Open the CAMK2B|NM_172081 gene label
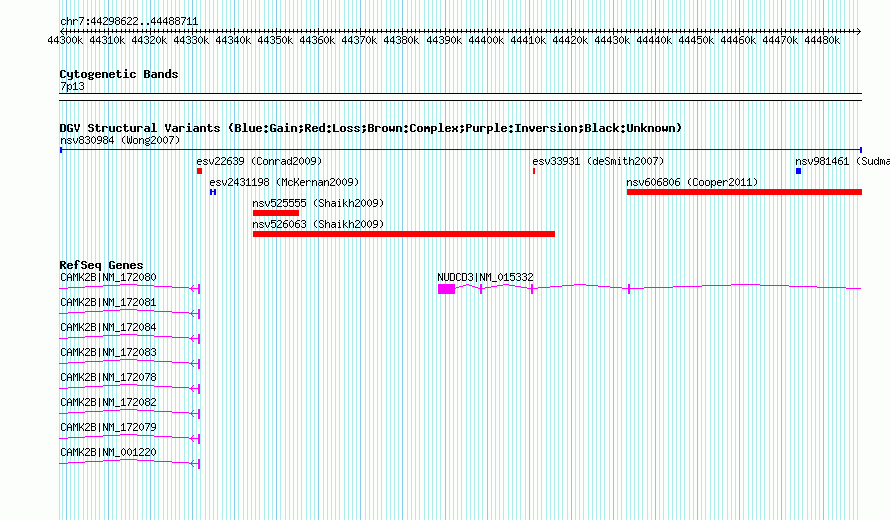890x520 pixels. 108,302
